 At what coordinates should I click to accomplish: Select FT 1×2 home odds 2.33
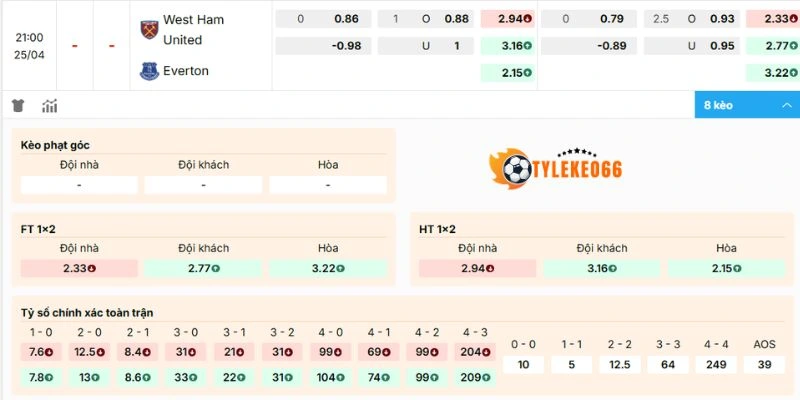pyautogui.click(x=79, y=268)
